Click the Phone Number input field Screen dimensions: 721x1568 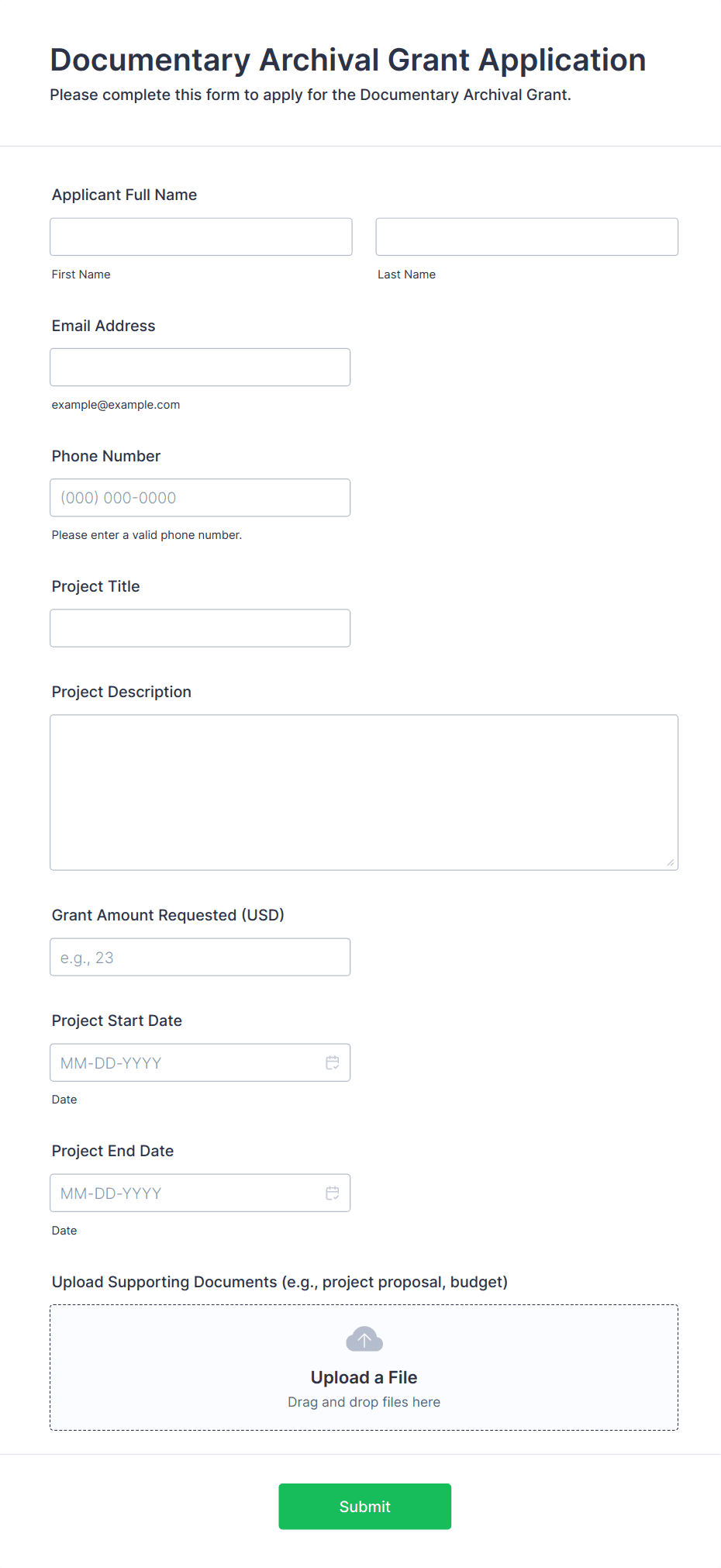[x=200, y=498]
